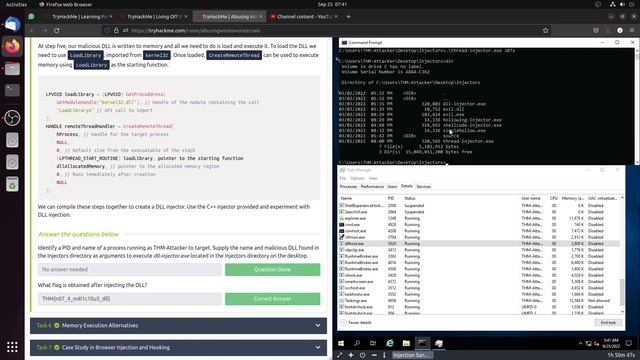Open Task Manager Users tab
Screen dimensions: 640x360
click(392, 187)
